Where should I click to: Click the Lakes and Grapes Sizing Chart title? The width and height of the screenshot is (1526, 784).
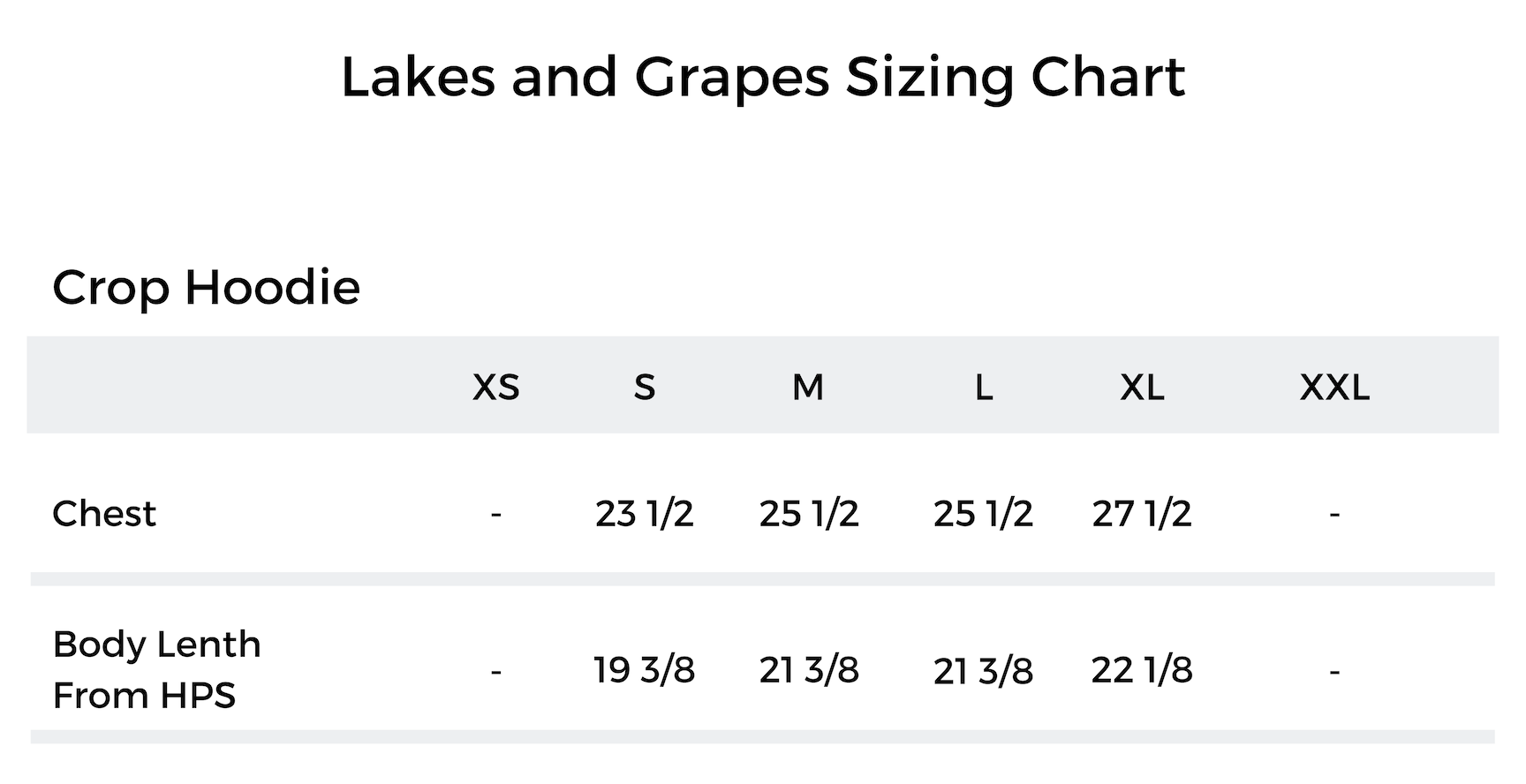coord(762,78)
